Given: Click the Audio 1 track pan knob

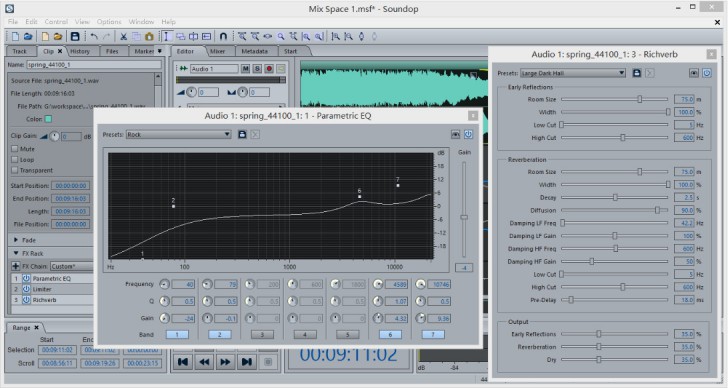Looking at the screenshot, I should coord(242,92).
